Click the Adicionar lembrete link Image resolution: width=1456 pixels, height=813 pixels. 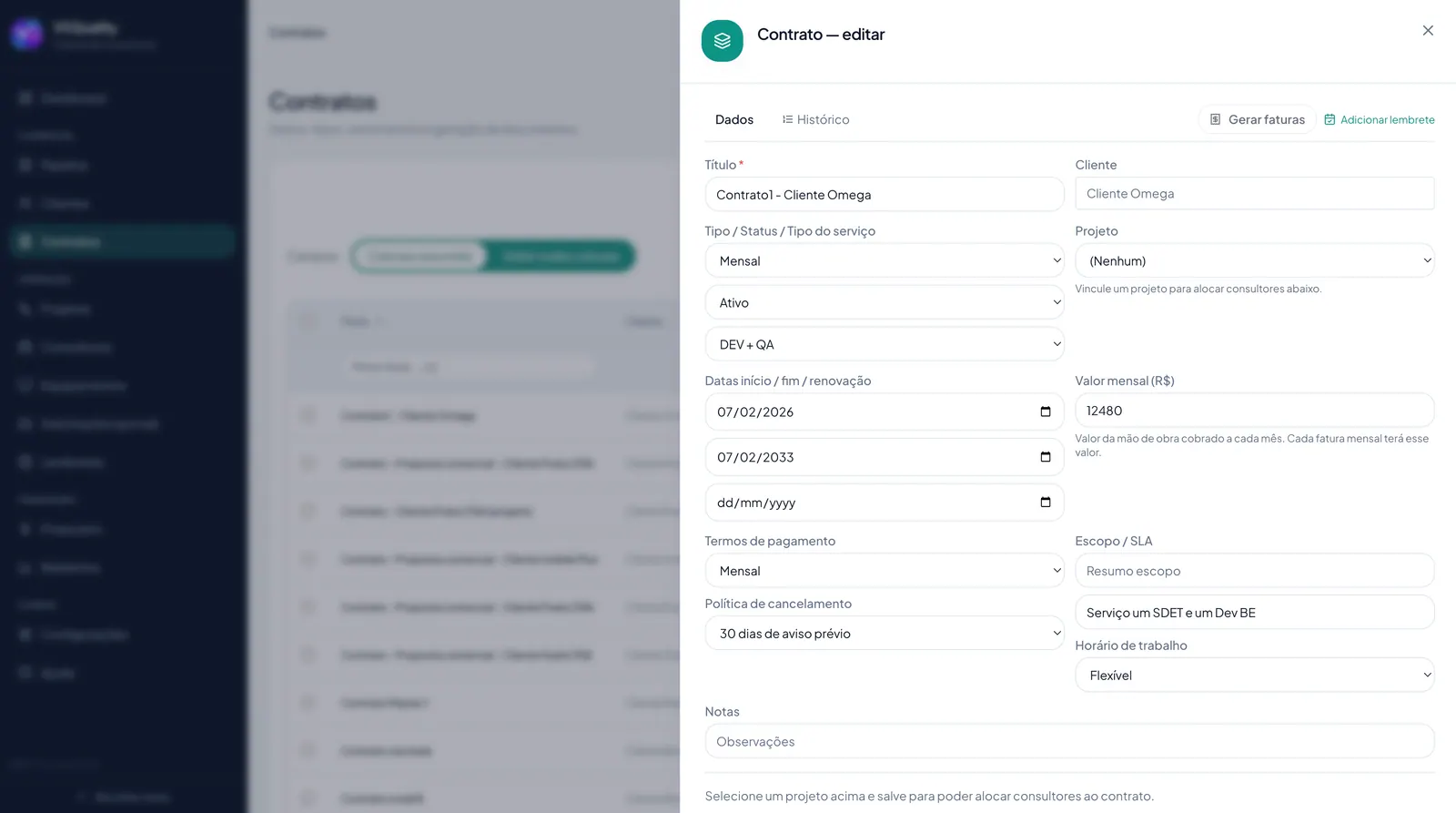[1379, 119]
